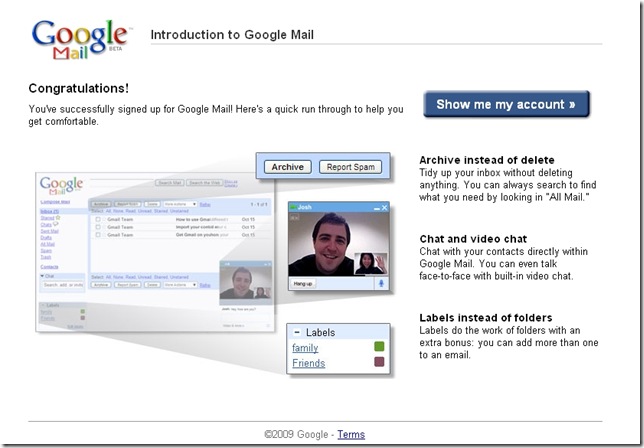Open the family label link

(x=305, y=348)
